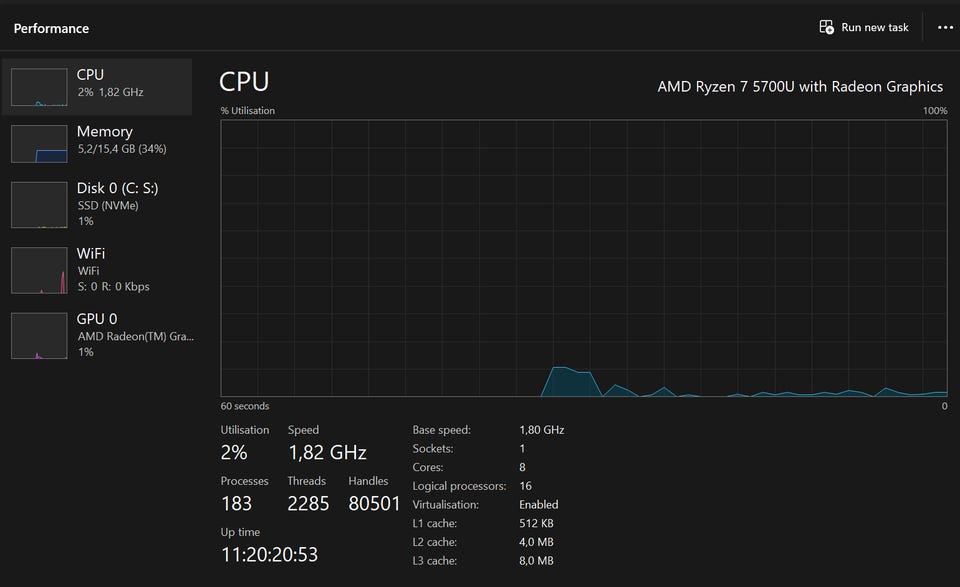Click the AMD Ryzen 7 5700U processor name
The height and width of the screenshot is (587, 960).
[x=800, y=87]
